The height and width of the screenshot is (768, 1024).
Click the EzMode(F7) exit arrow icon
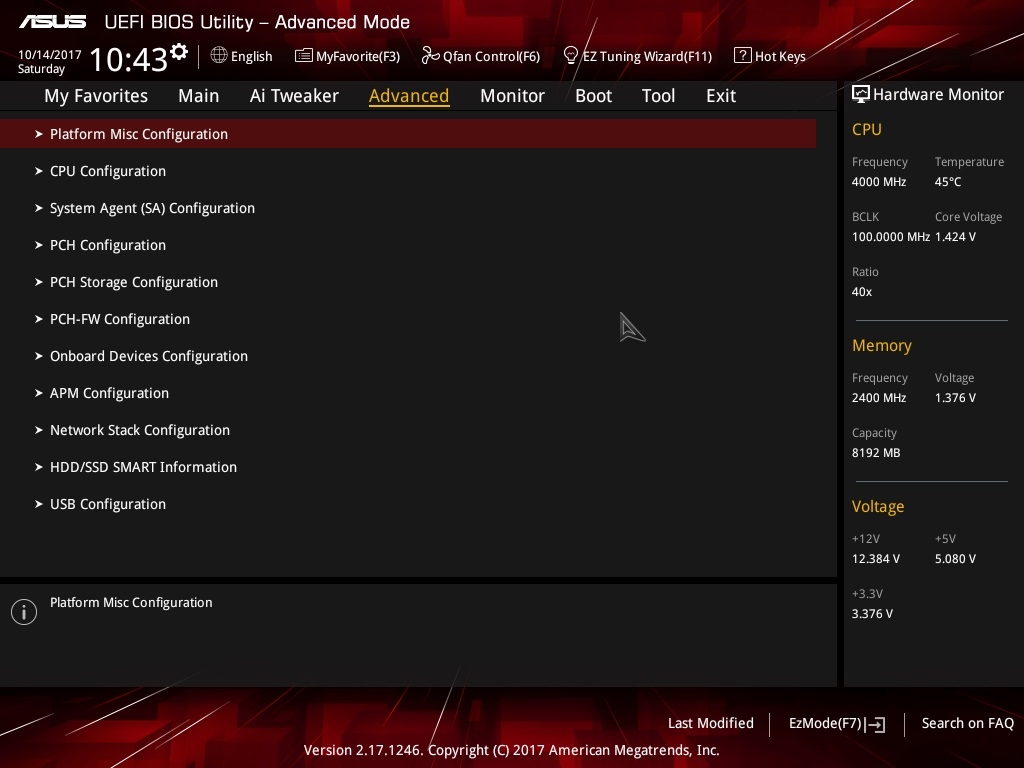[x=876, y=724]
